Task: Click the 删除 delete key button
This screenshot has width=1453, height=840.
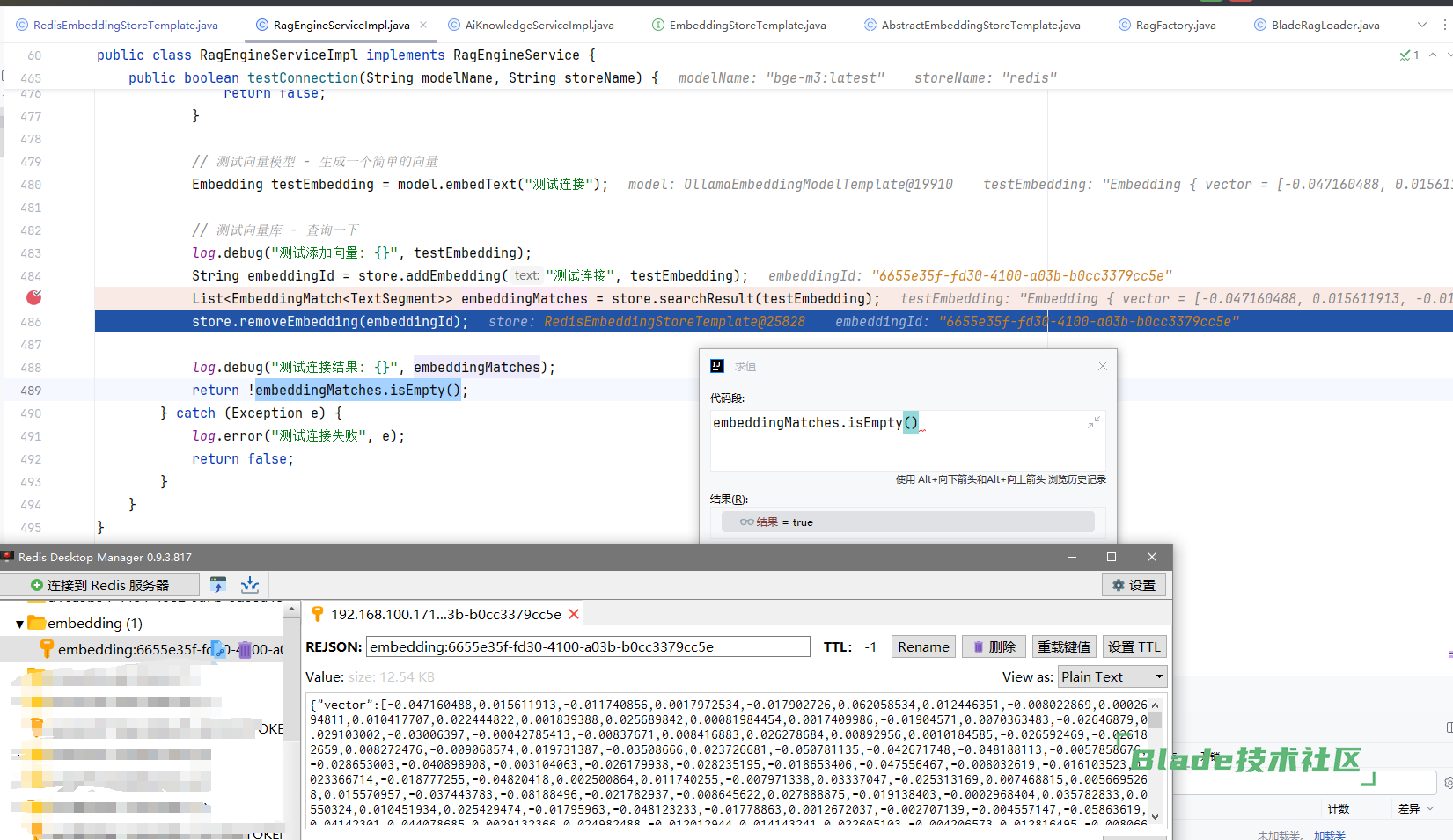Action: pos(993,646)
